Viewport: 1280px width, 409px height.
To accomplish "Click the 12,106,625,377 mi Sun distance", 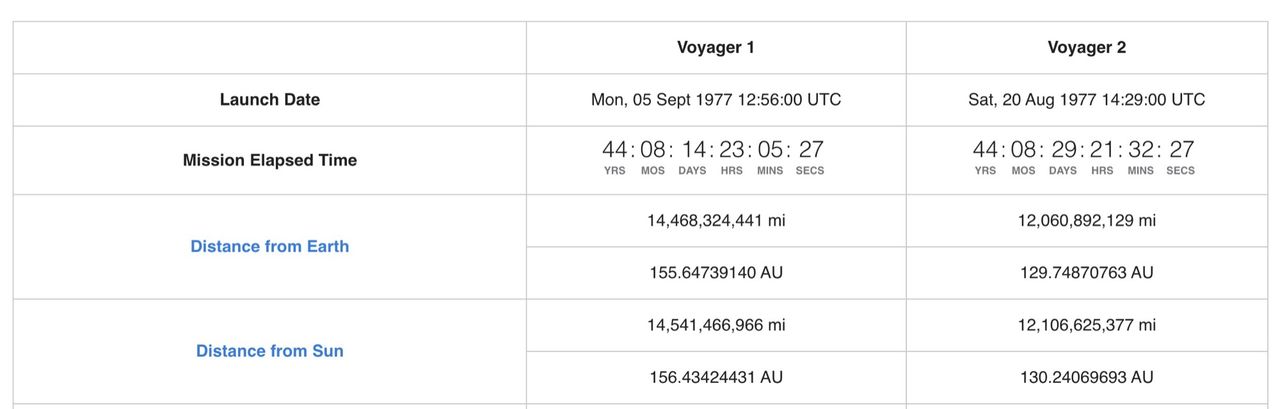I will pos(1087,325).
